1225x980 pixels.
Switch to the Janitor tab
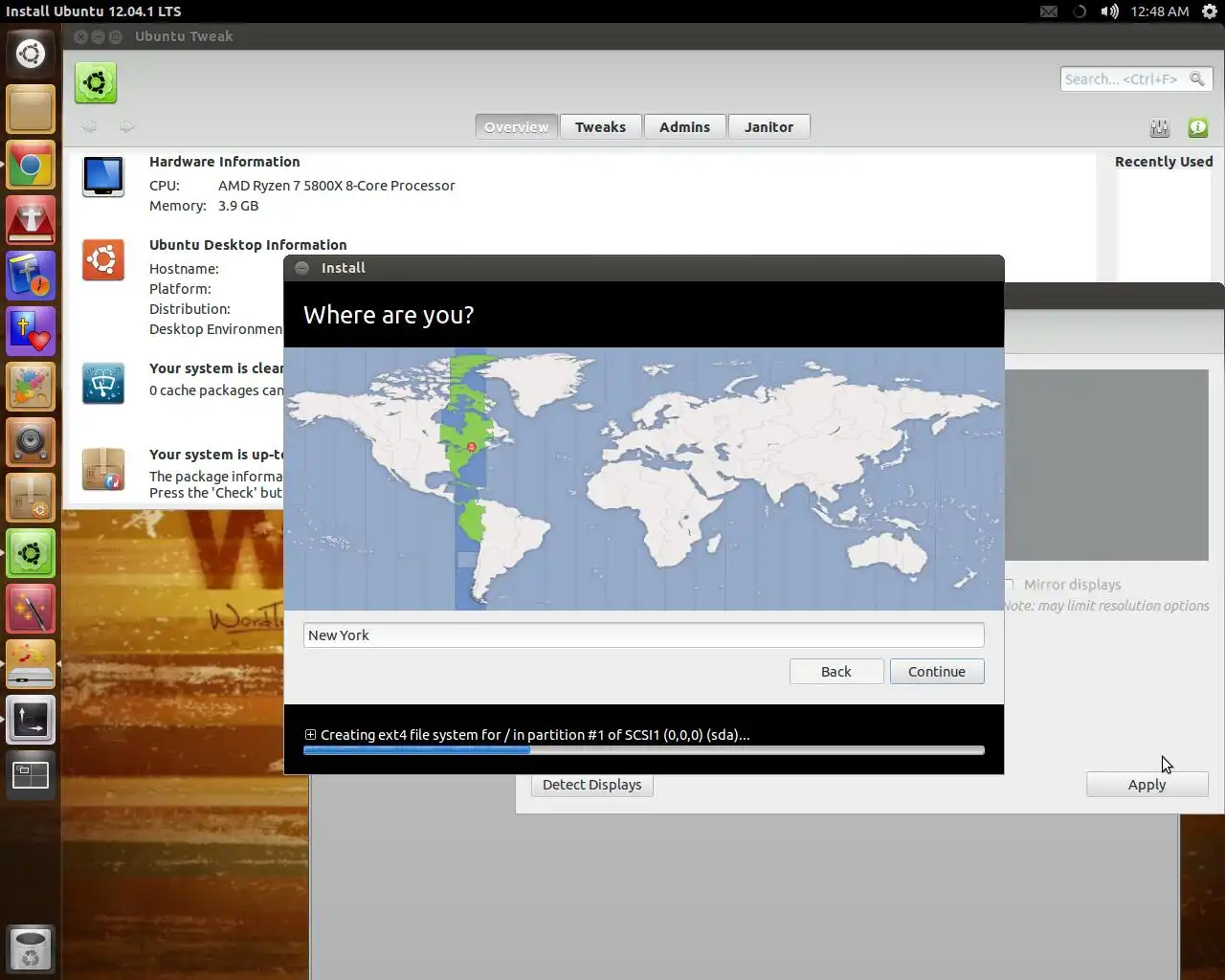tap(768, 126)
